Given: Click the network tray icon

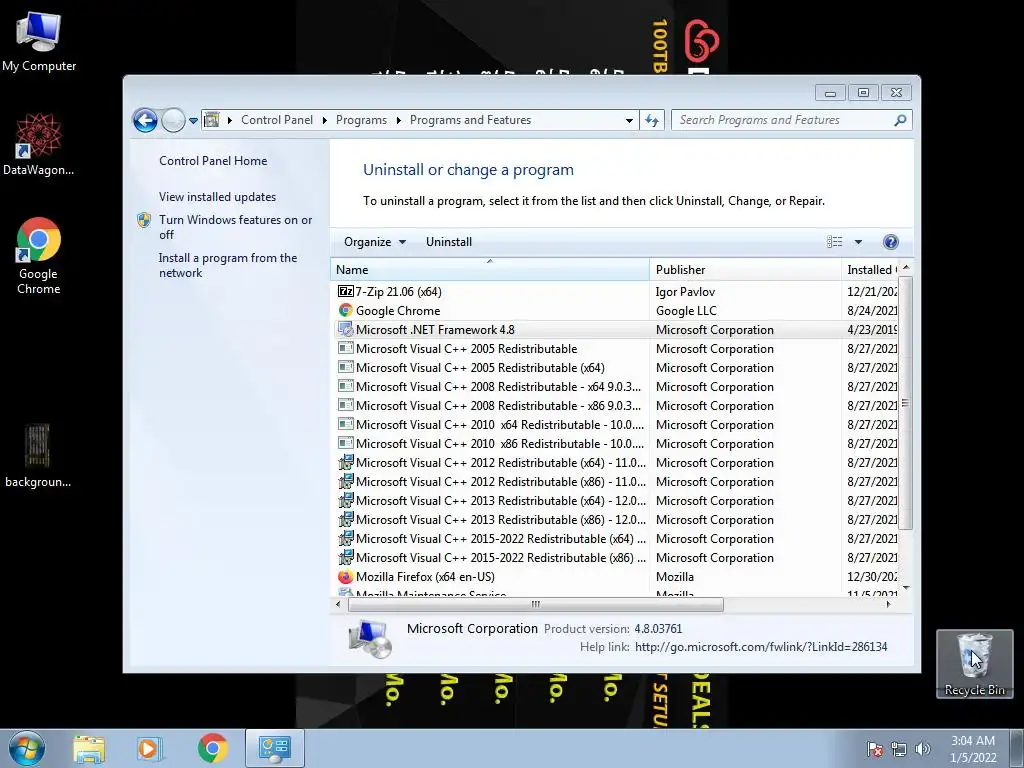Looking at the screenshot, I should [x=899, y=749].
